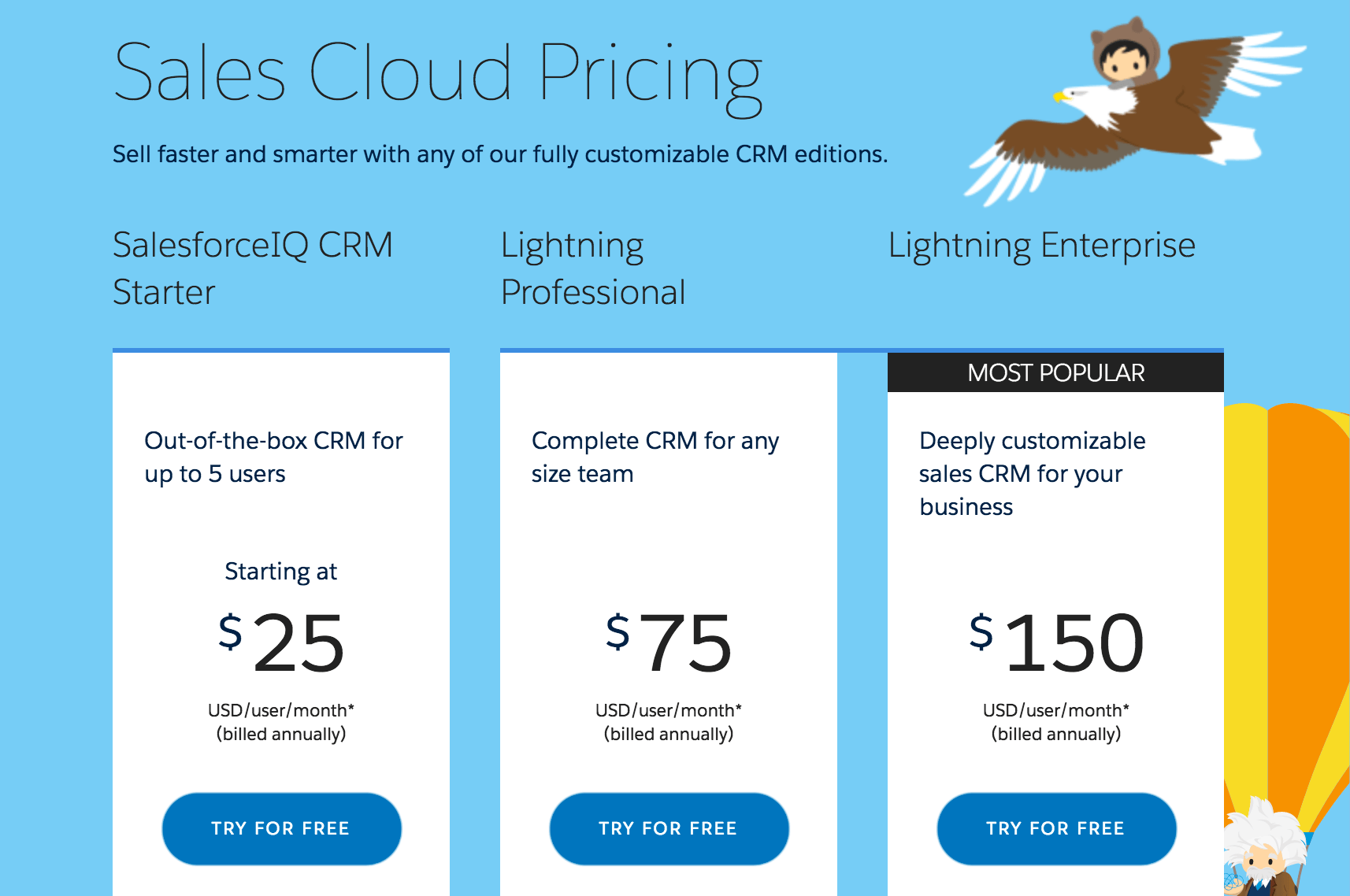Click the $75 price figure
The height and width of the screenshot is (896, 1350).
click(669, 642)
